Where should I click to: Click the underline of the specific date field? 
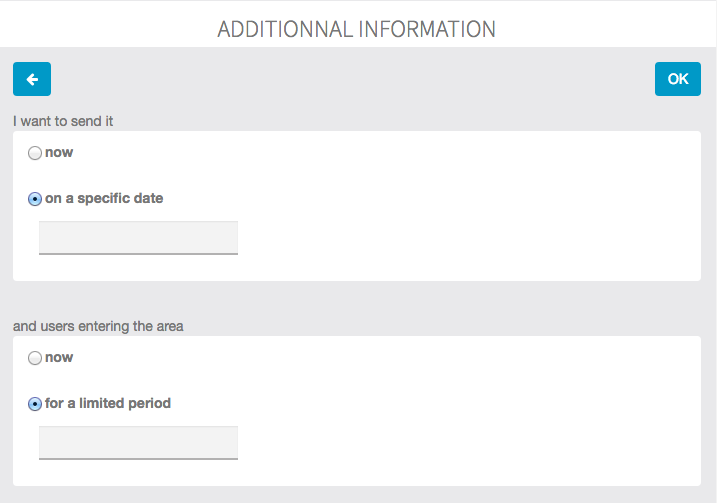pos(138,254)
